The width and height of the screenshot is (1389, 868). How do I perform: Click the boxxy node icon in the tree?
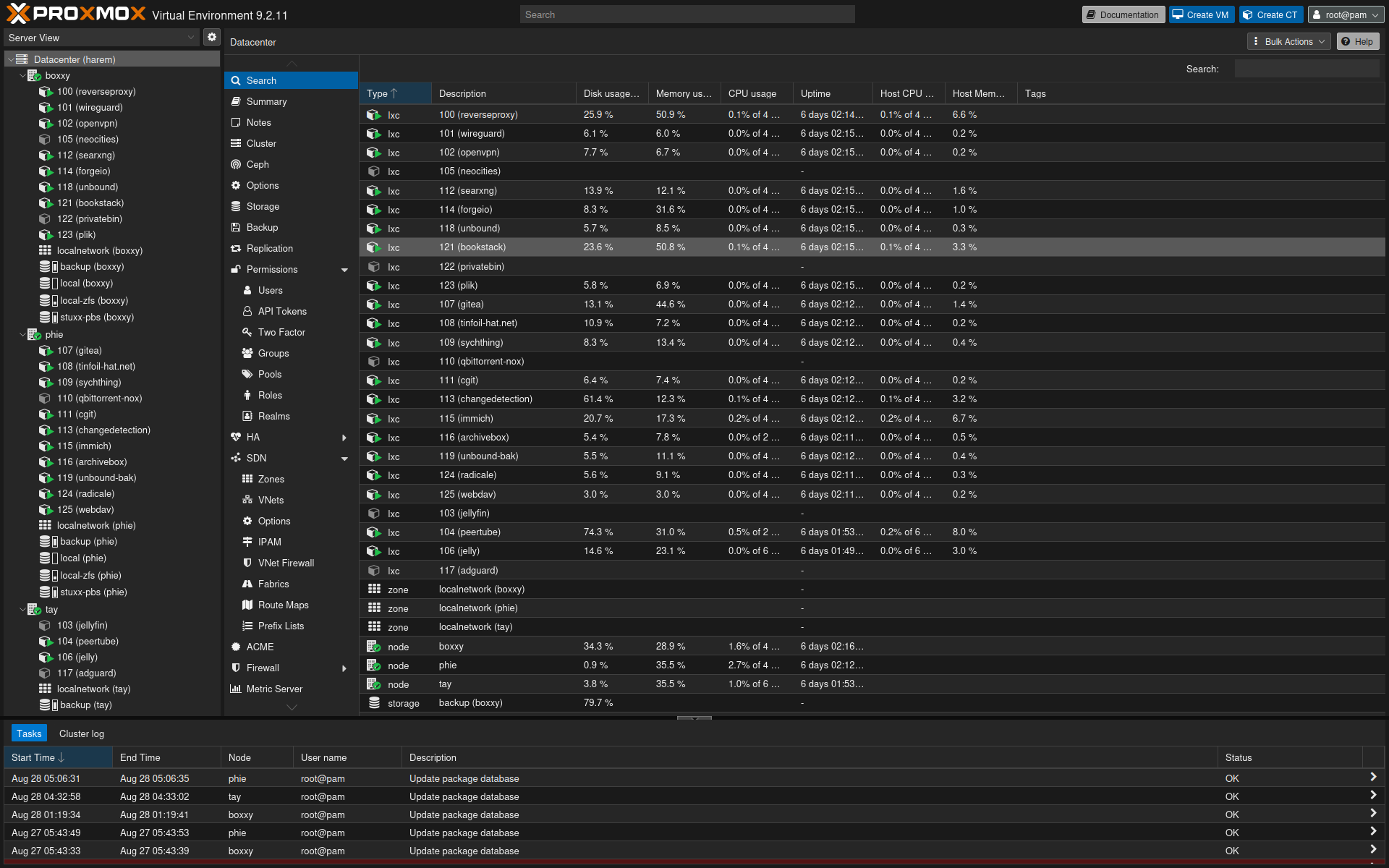[34, 75]
